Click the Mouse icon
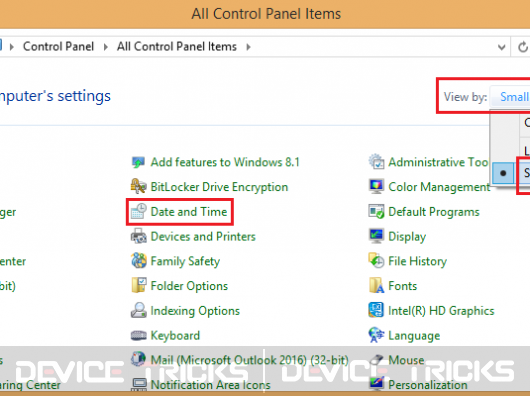 pos(376,360)
